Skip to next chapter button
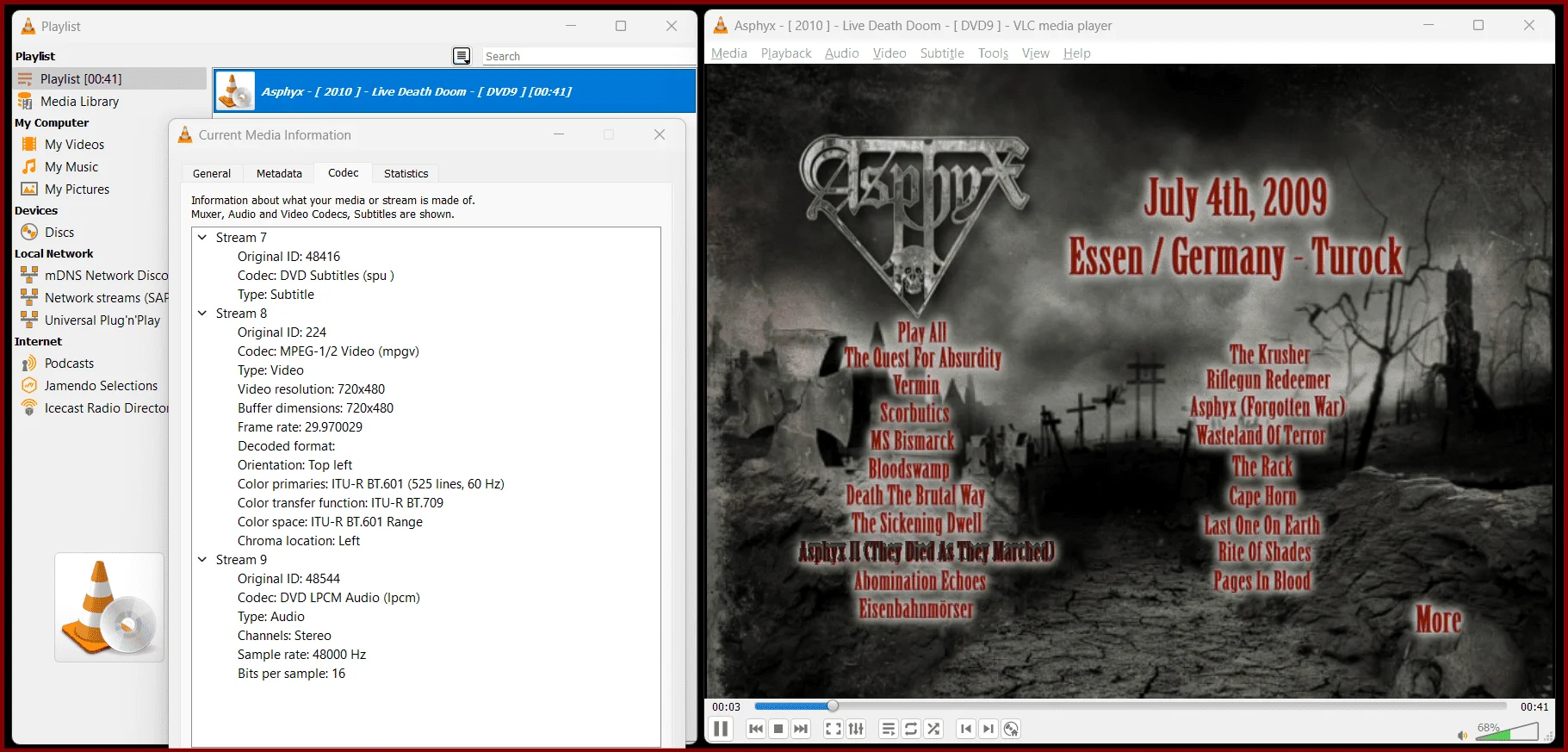 point(989,729)
